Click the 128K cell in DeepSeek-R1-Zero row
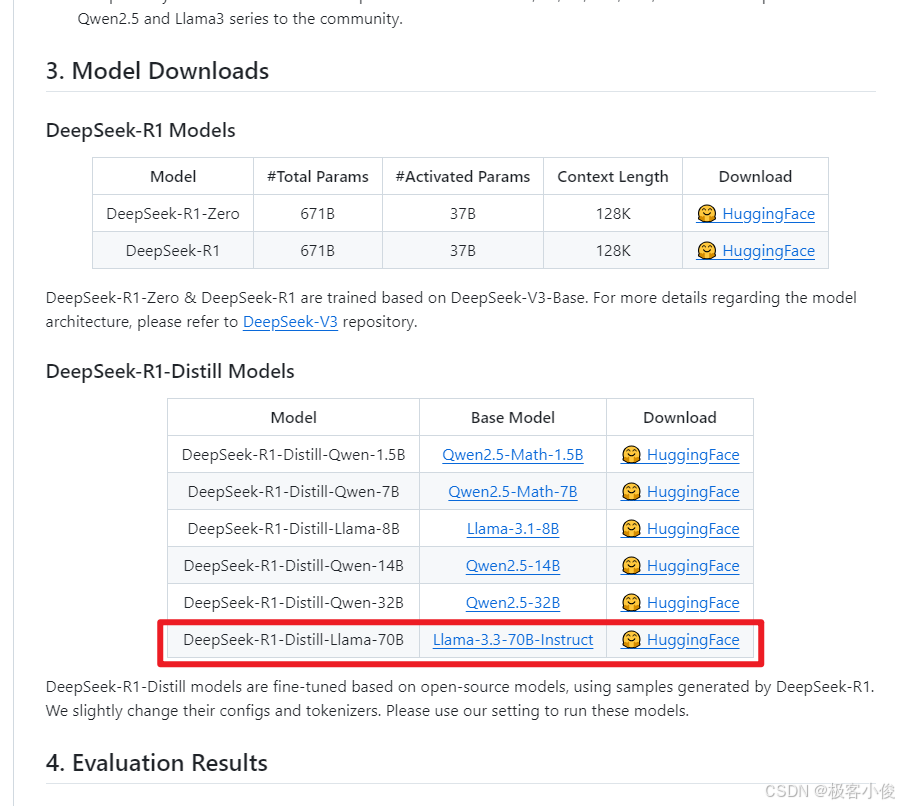 [613, 214]
